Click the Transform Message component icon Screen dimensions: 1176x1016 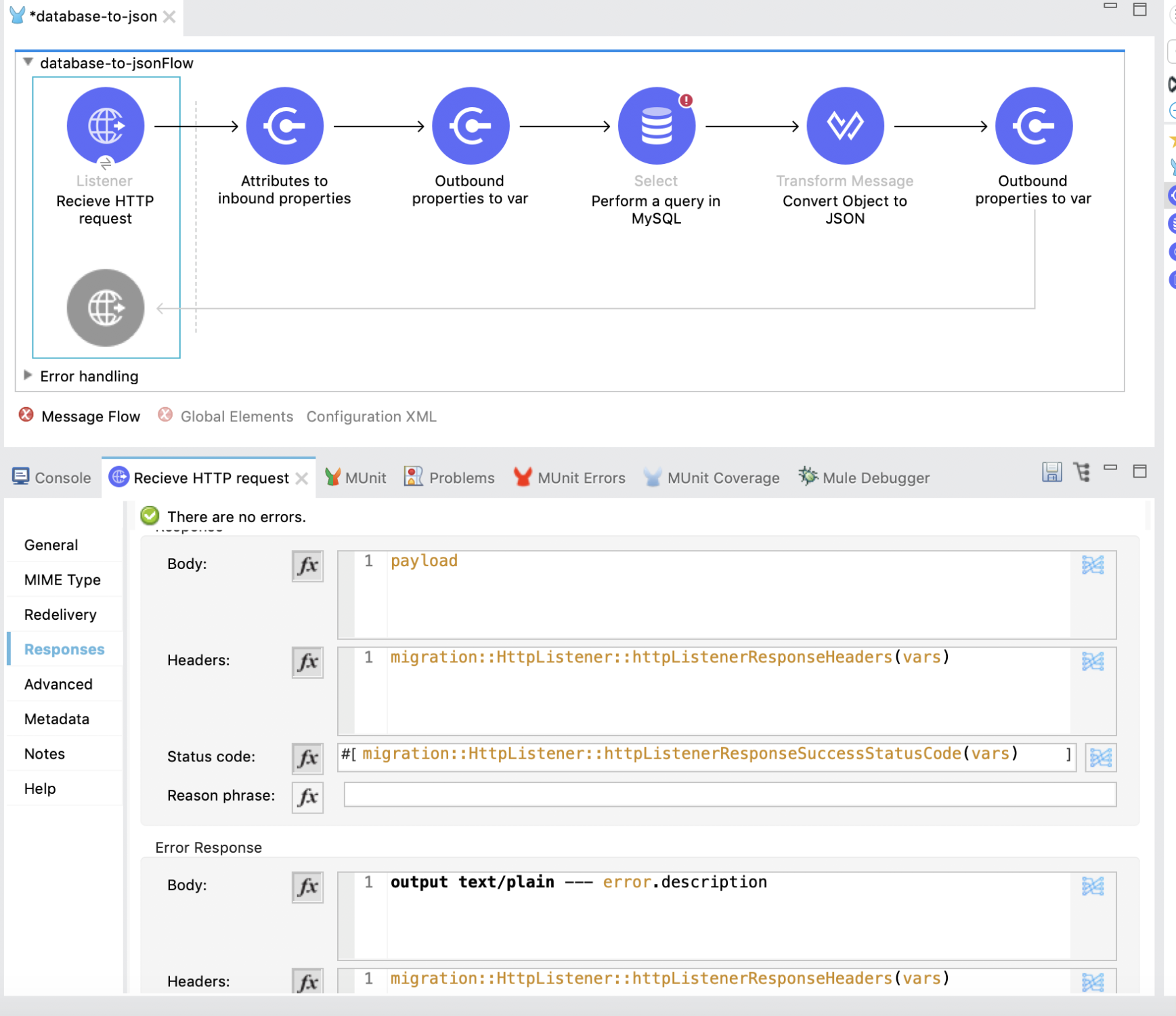pos(844,126)
